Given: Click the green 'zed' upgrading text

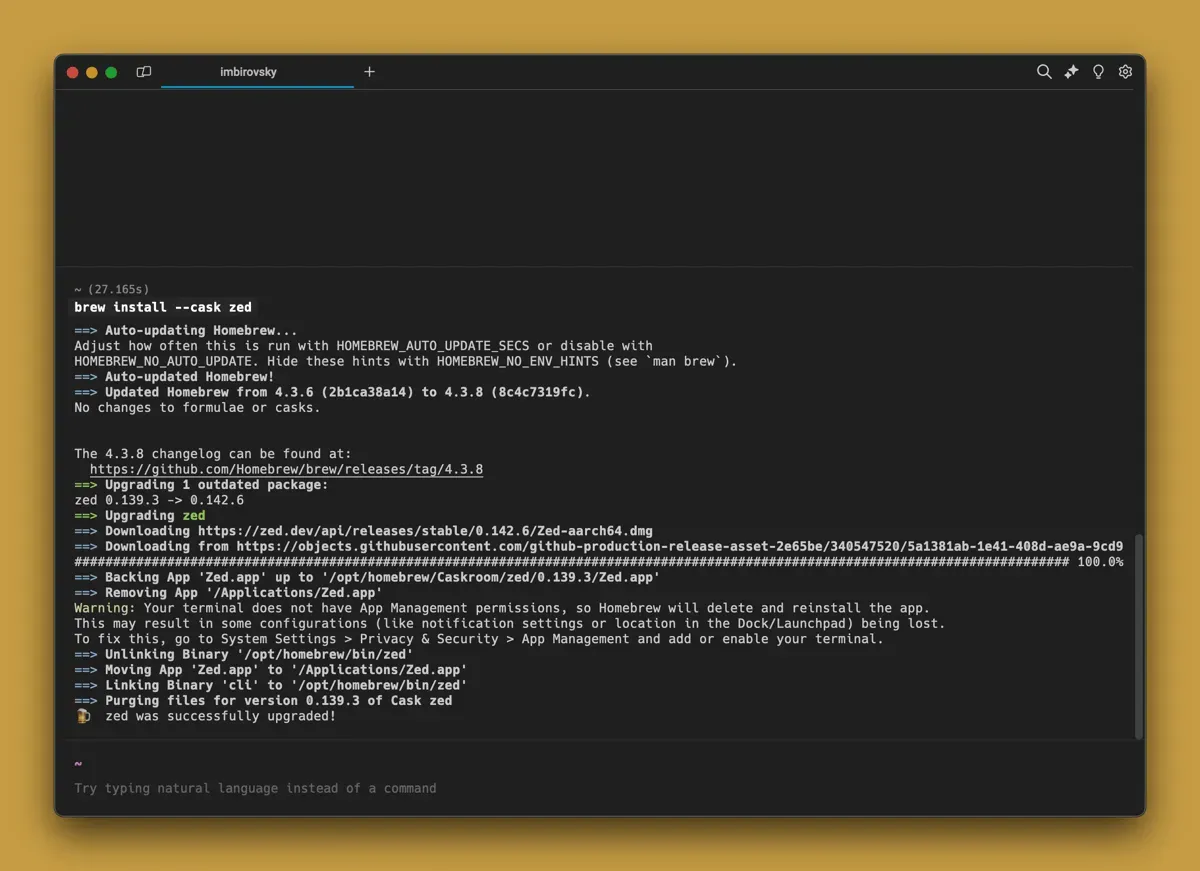Looking at the screenshot, I should point(193,516).
